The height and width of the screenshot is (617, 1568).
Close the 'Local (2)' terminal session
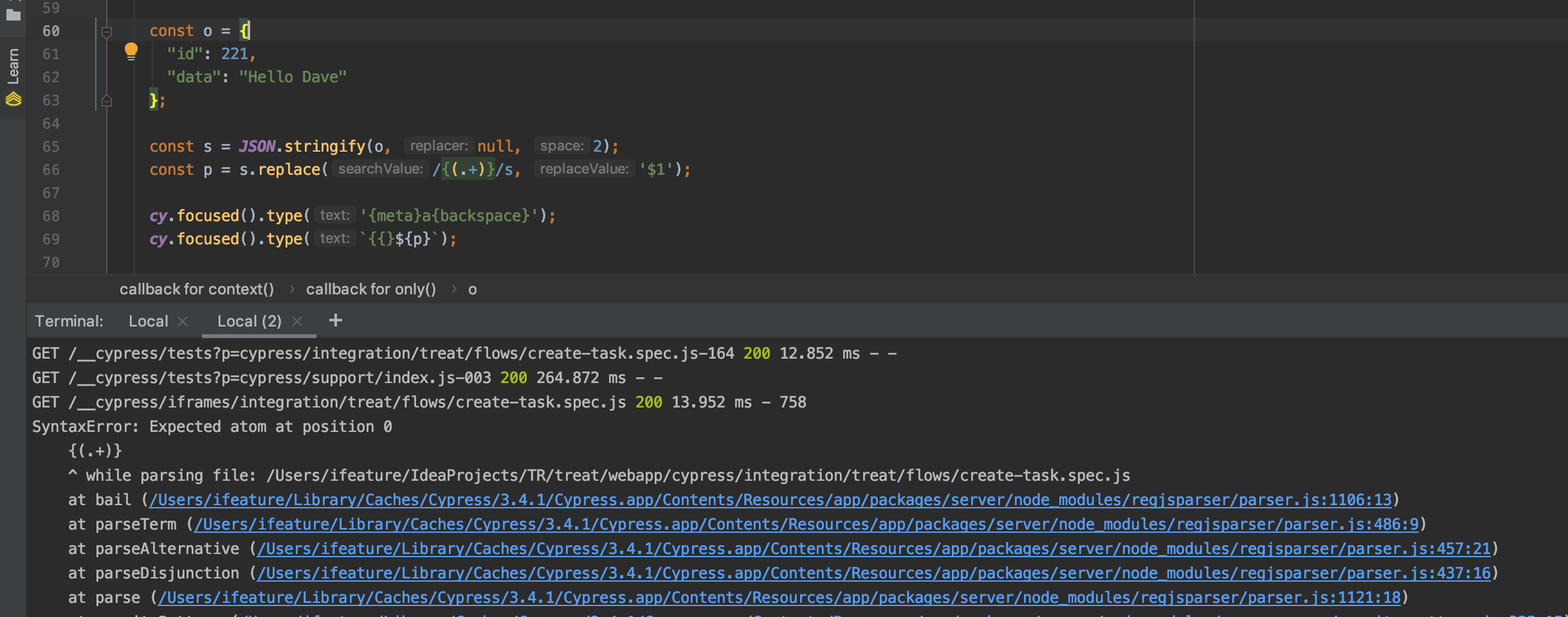pos(297,321)
